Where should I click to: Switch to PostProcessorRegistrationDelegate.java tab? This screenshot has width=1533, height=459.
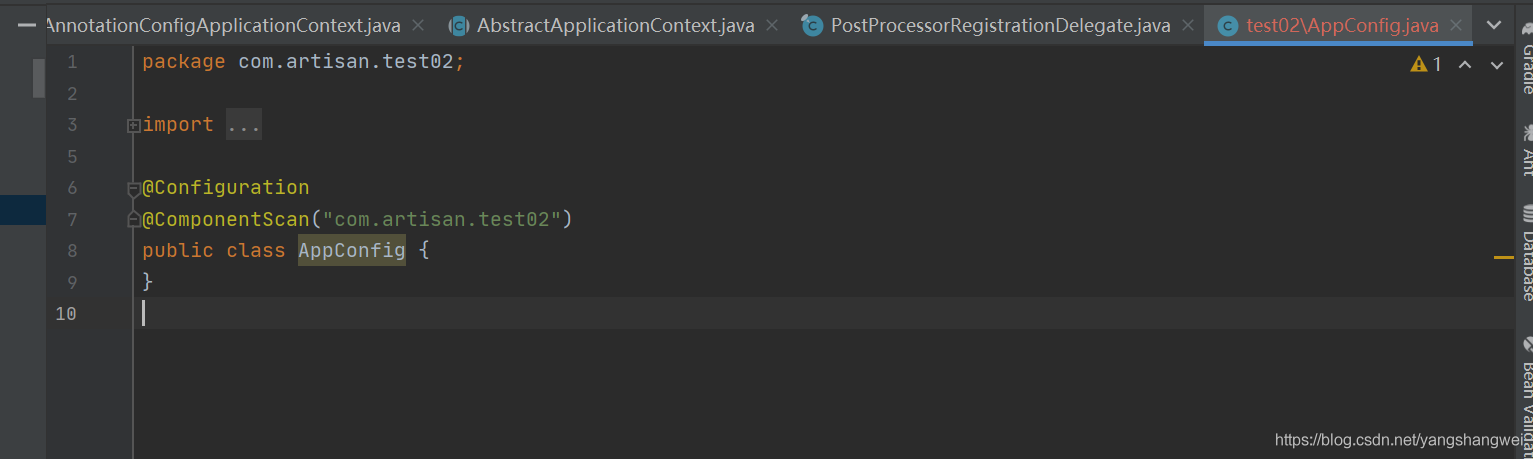[1000, 25]
